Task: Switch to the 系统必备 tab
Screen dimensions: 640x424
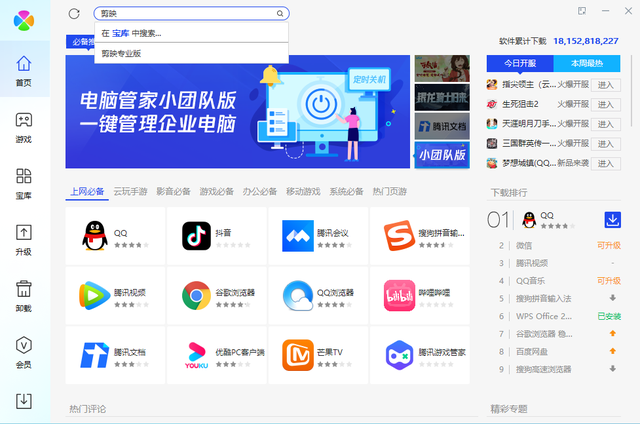Action: [347, 191]
